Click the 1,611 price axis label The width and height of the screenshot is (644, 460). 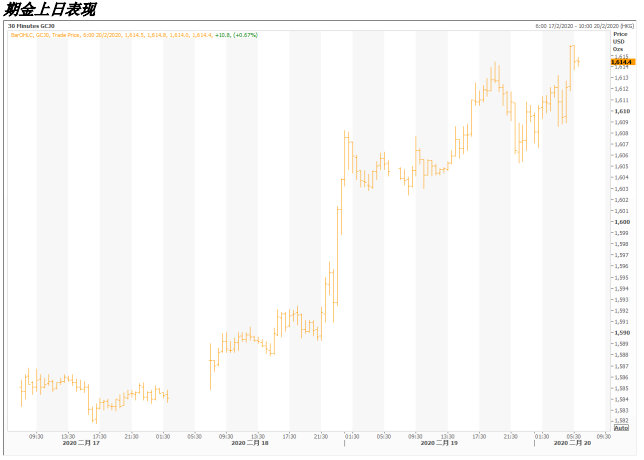pos(621,100)
